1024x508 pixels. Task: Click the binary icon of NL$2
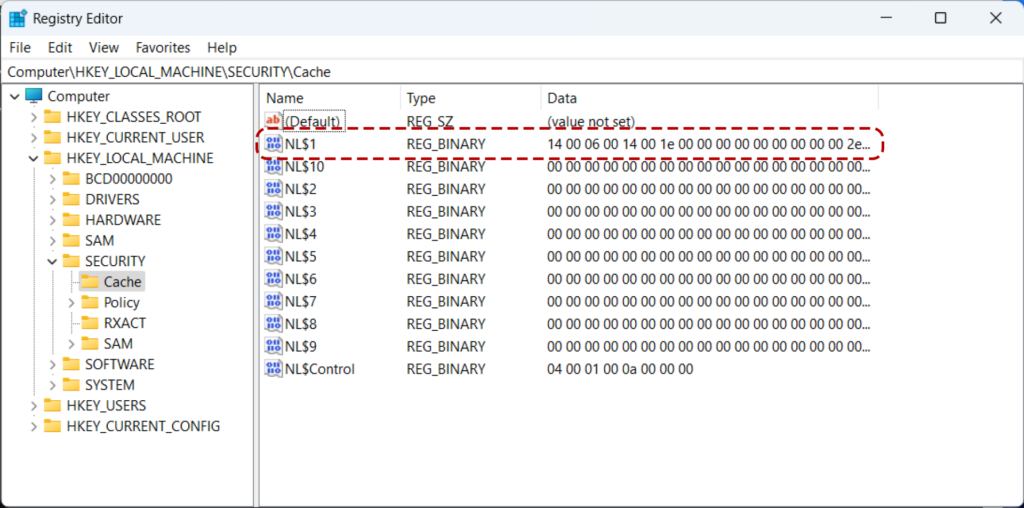(273, 189)
